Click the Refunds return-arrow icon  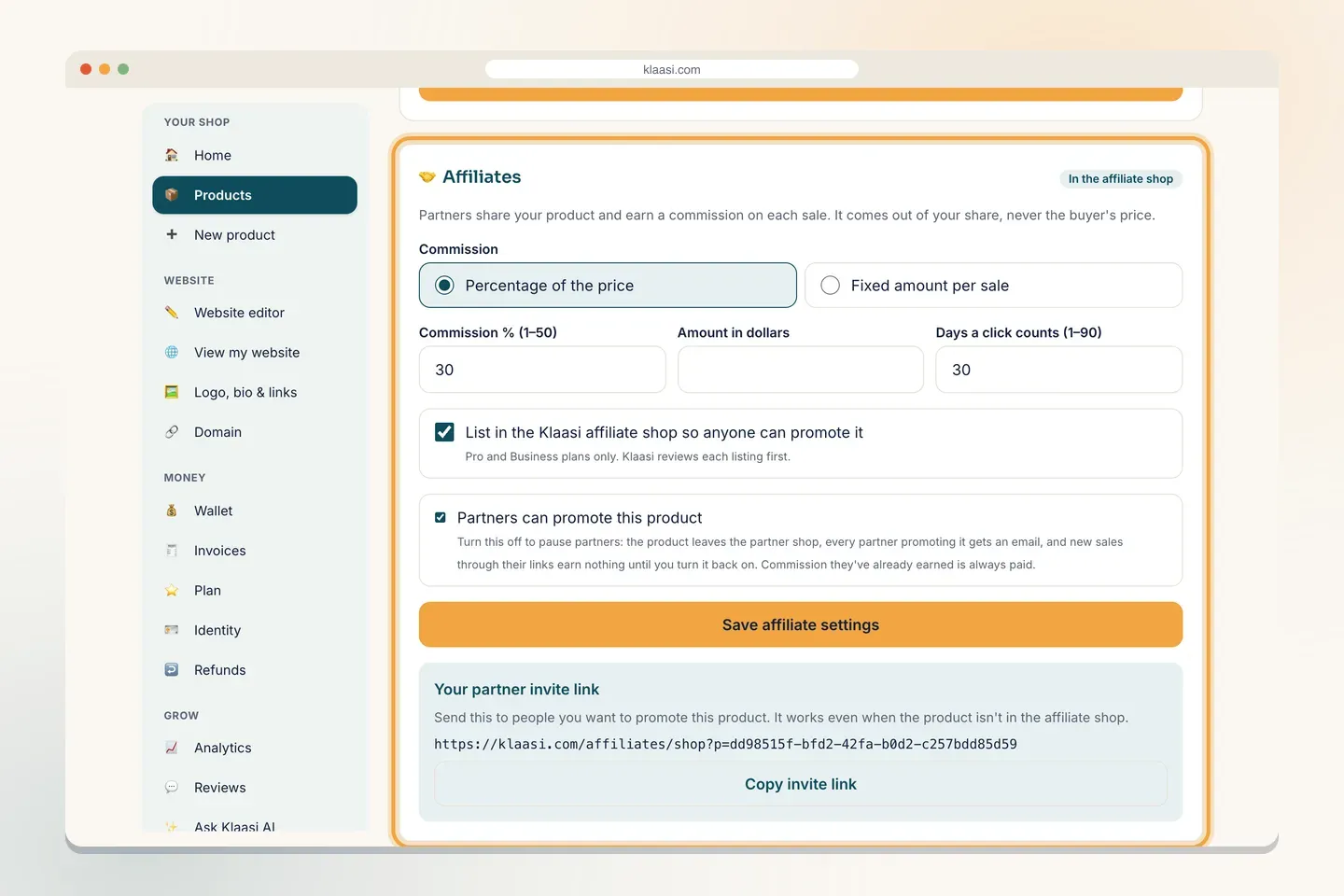pyautogui.click(x=172, y=669)
